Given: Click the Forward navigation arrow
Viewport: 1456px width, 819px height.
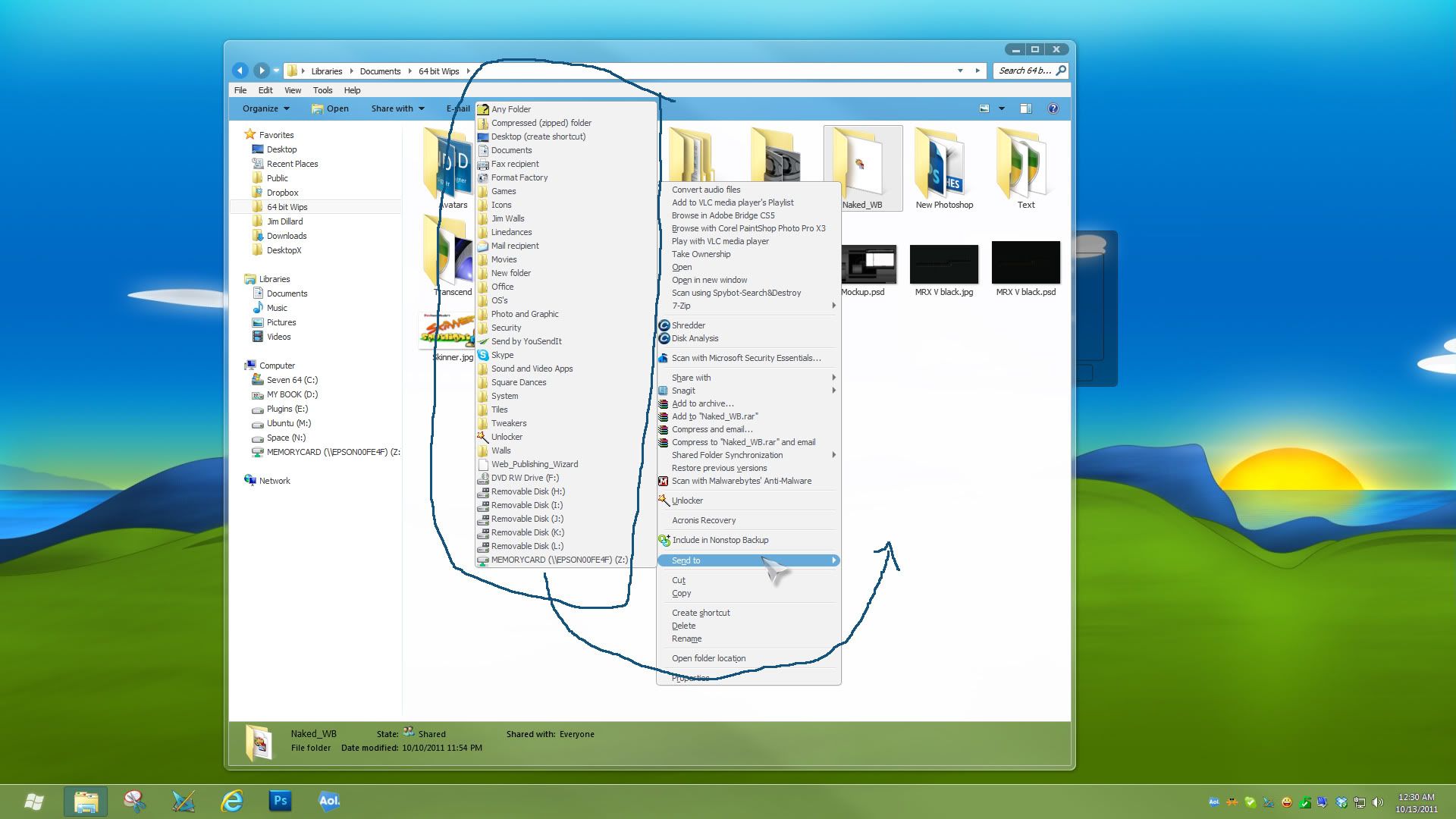Looking at the screenshot, I should (261, 71).
